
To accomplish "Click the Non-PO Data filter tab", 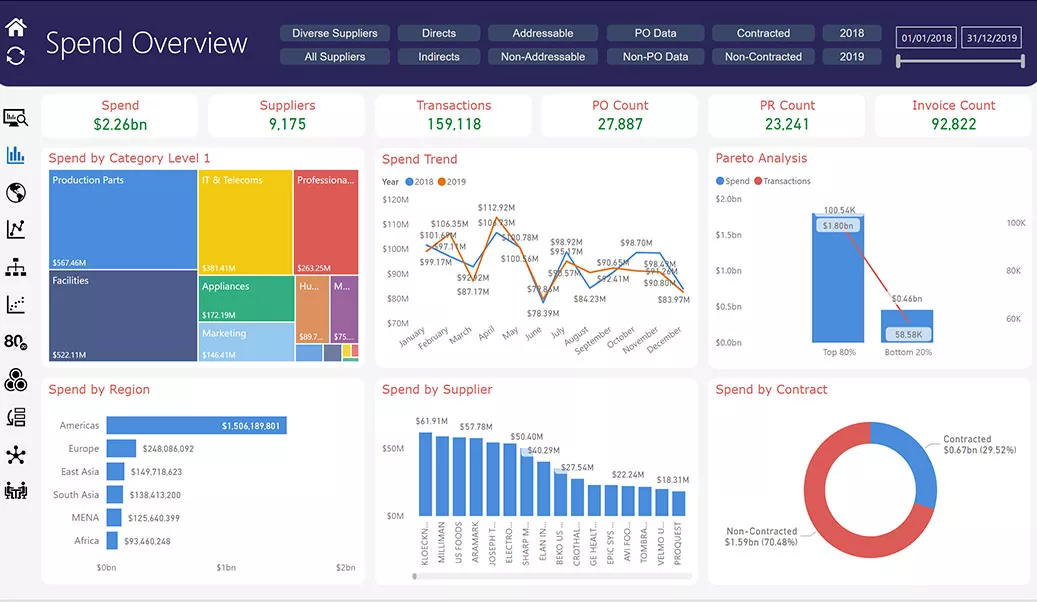I will (x=654, y=56).
